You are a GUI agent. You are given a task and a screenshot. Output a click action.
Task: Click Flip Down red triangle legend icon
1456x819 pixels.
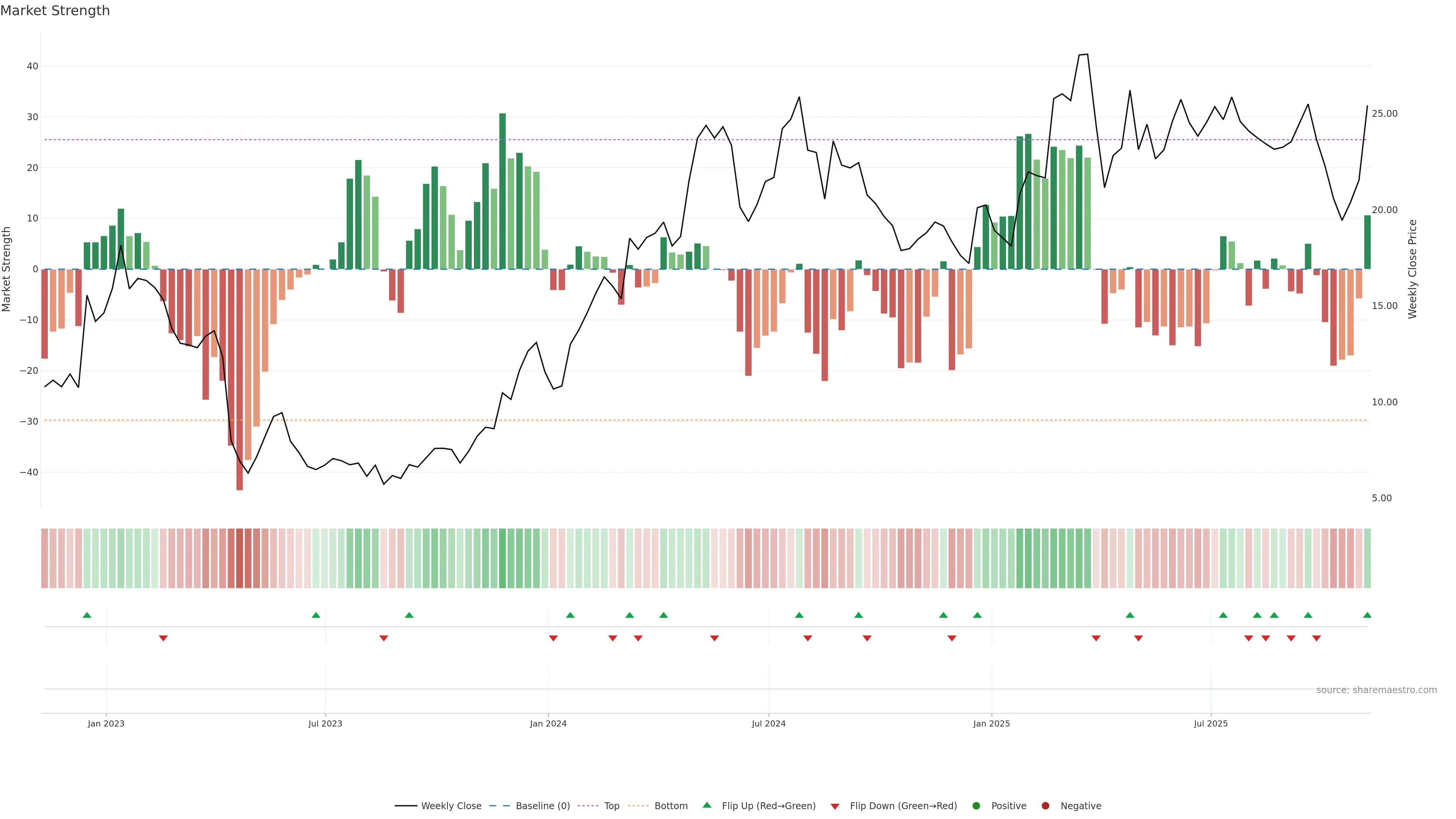(835, 806)
